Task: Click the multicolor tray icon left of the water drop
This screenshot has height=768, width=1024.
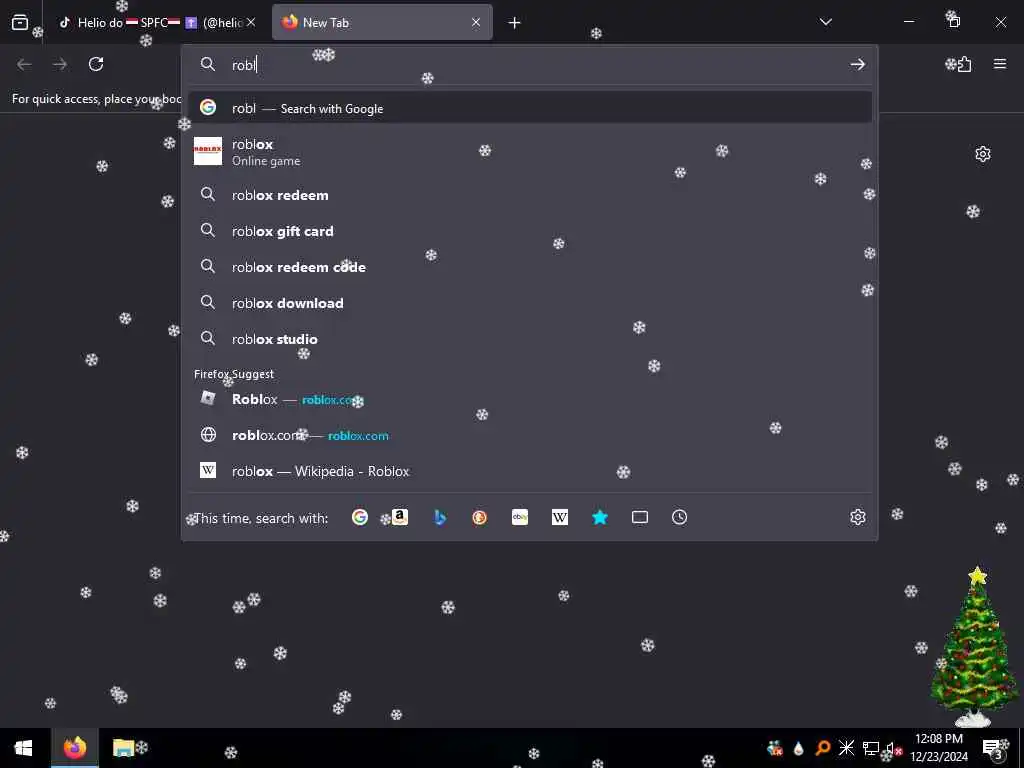Action: (775, 748)
